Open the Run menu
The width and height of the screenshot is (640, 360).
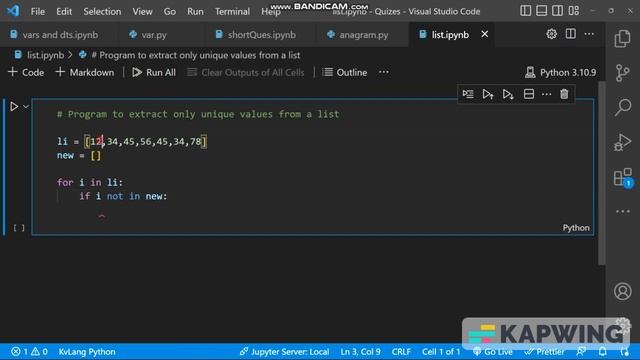(195, 11)
